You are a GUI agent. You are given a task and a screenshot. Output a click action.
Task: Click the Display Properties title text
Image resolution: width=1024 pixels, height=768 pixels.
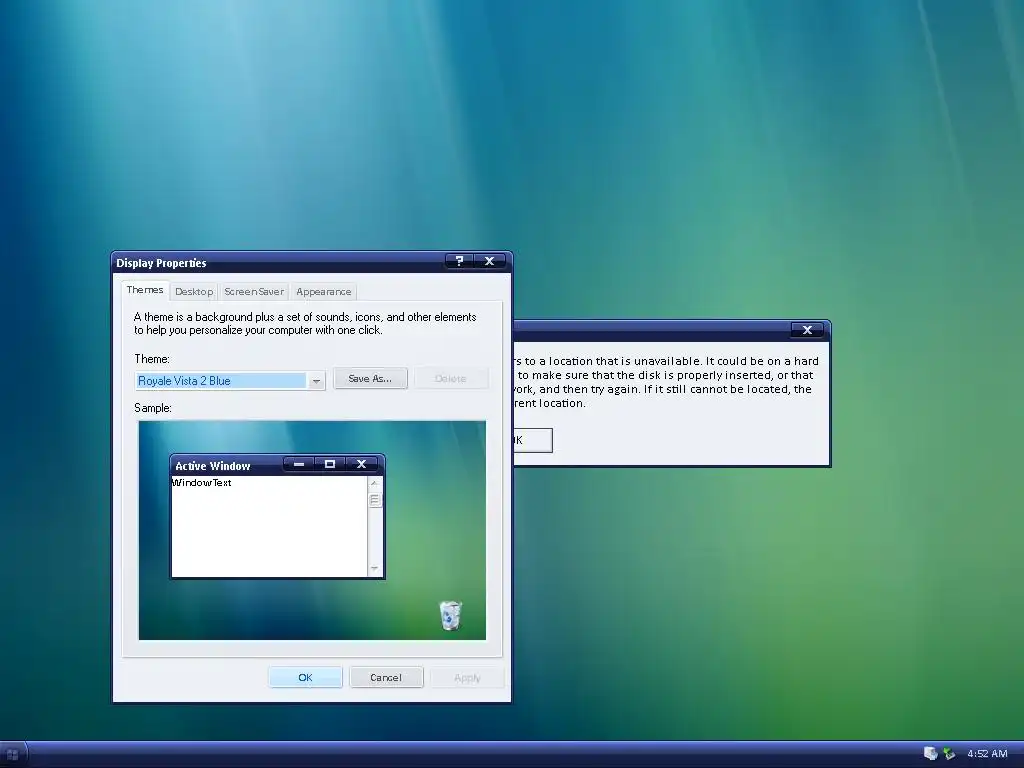[161, 263]
